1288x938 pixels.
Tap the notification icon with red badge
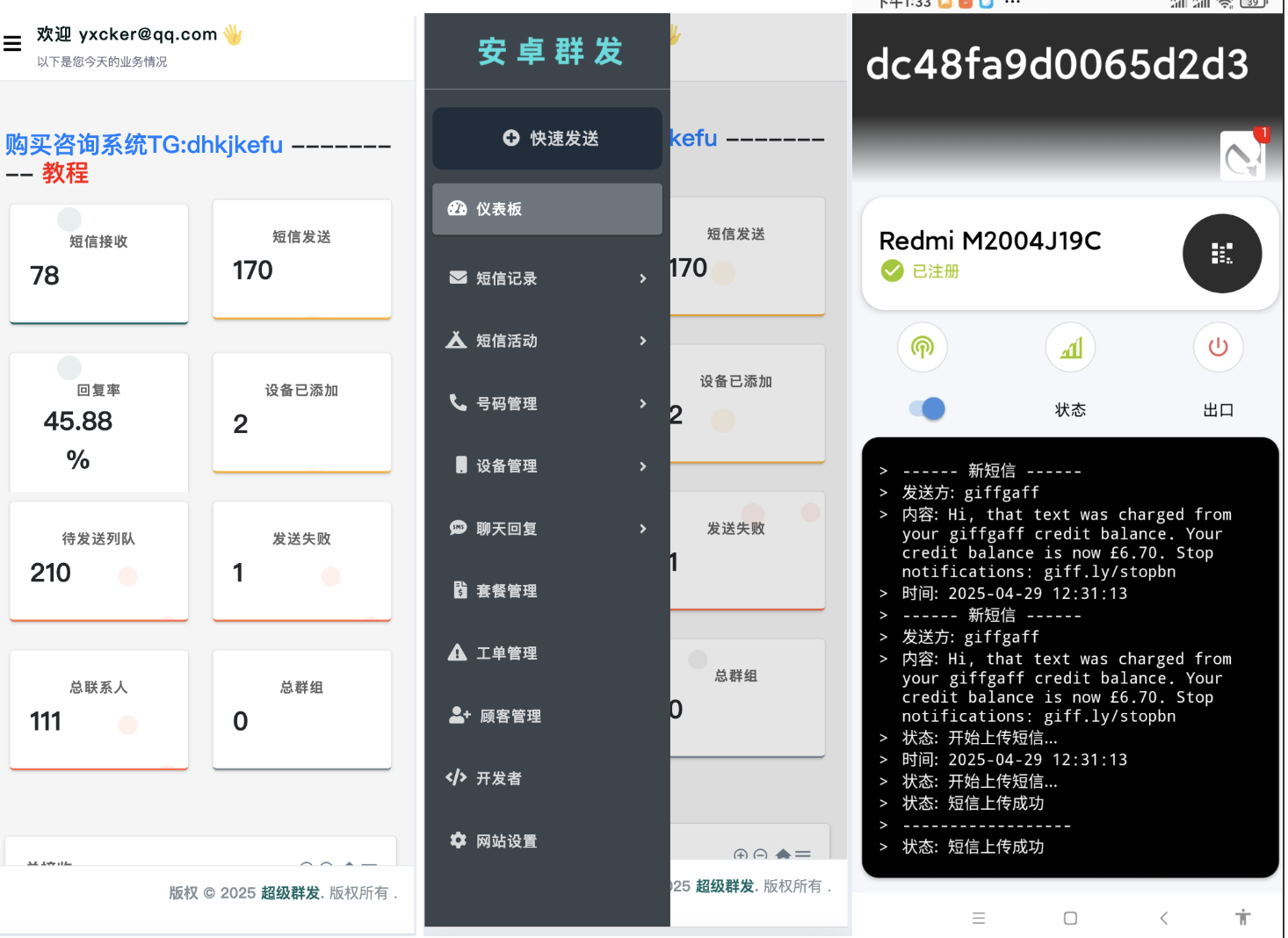[x=1243, y=156]
